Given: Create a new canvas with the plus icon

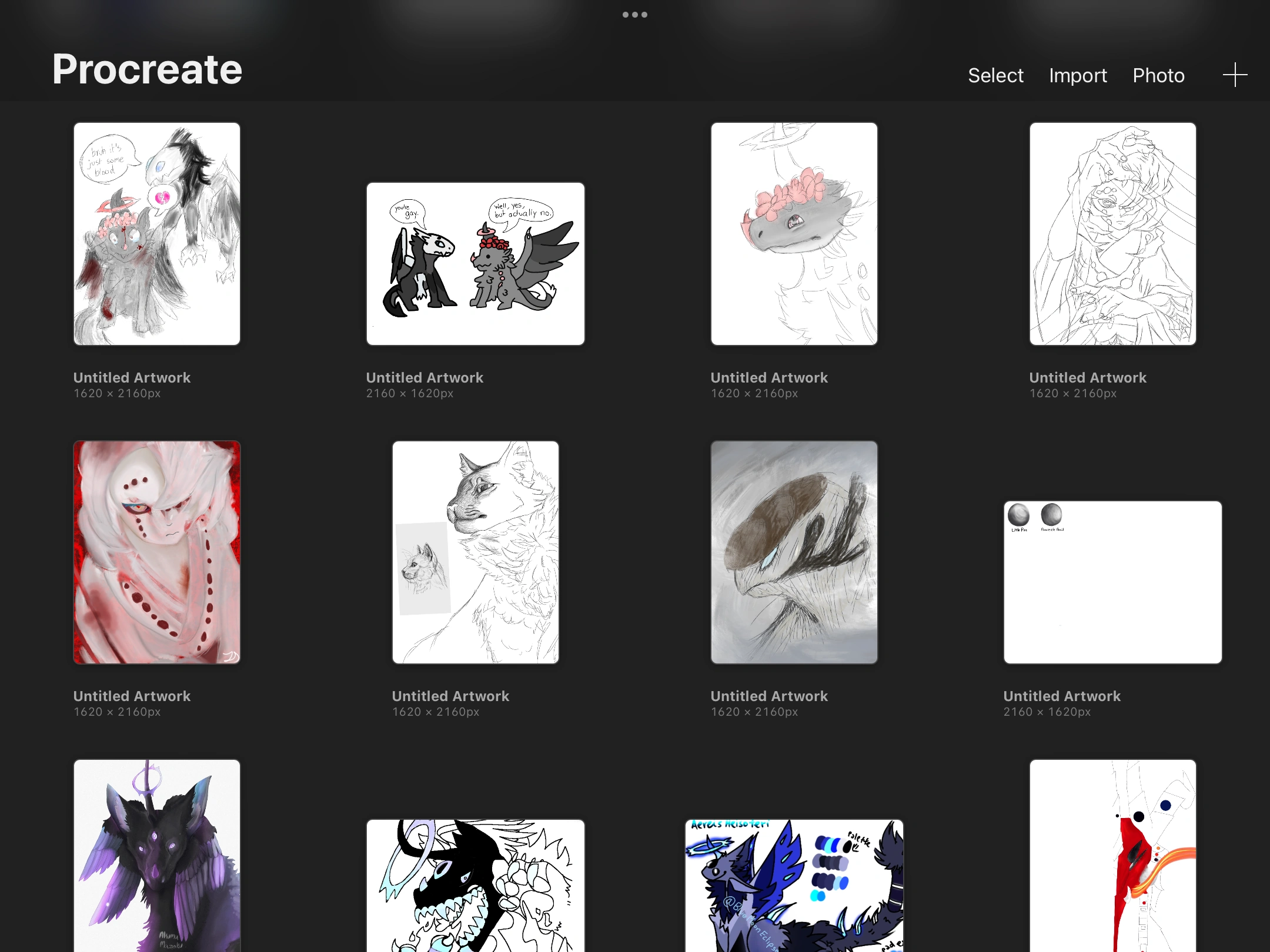Looking at the screenshot, I should tap(1235, 75).
